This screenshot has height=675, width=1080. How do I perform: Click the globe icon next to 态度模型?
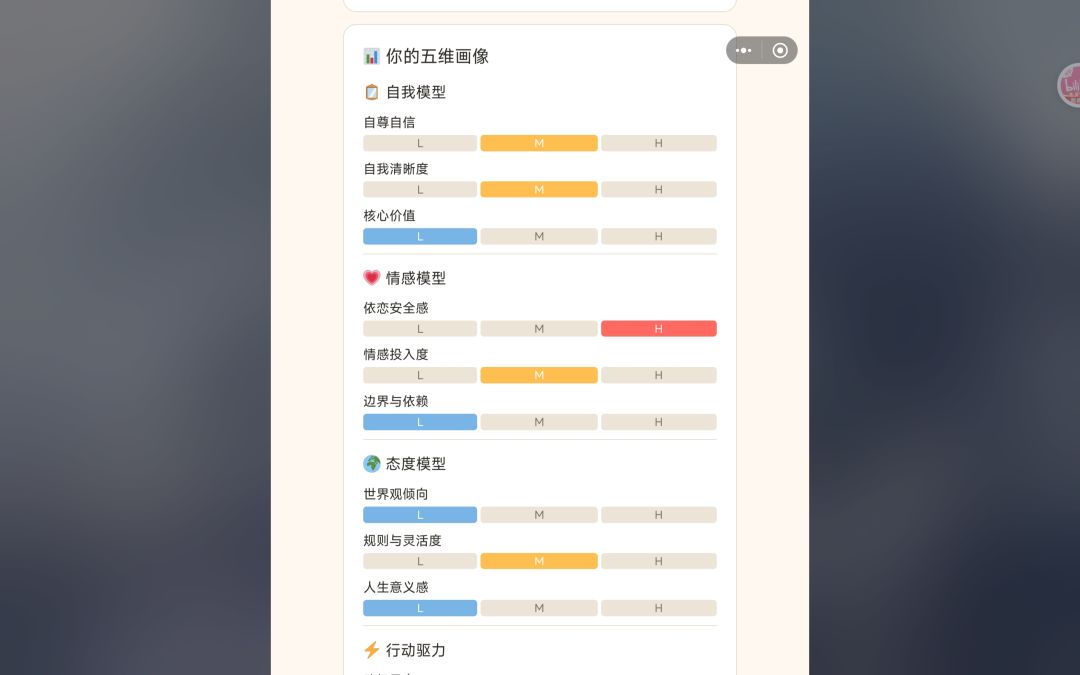[371, 464]
